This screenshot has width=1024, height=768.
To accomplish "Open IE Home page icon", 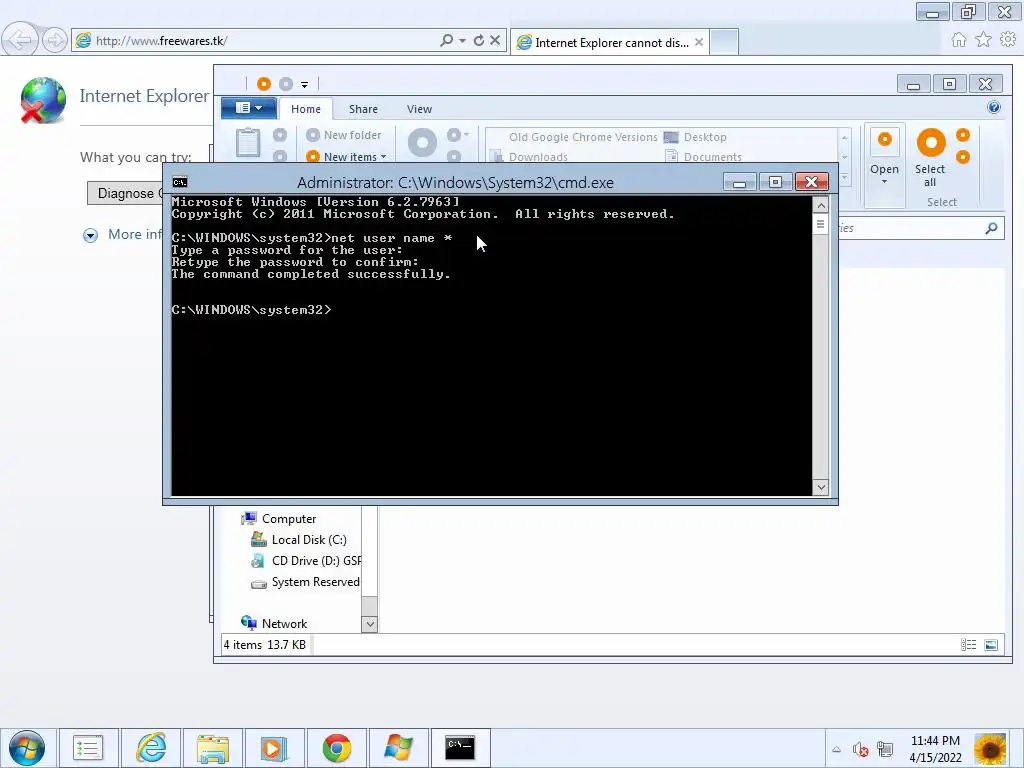I will point(959,40).
